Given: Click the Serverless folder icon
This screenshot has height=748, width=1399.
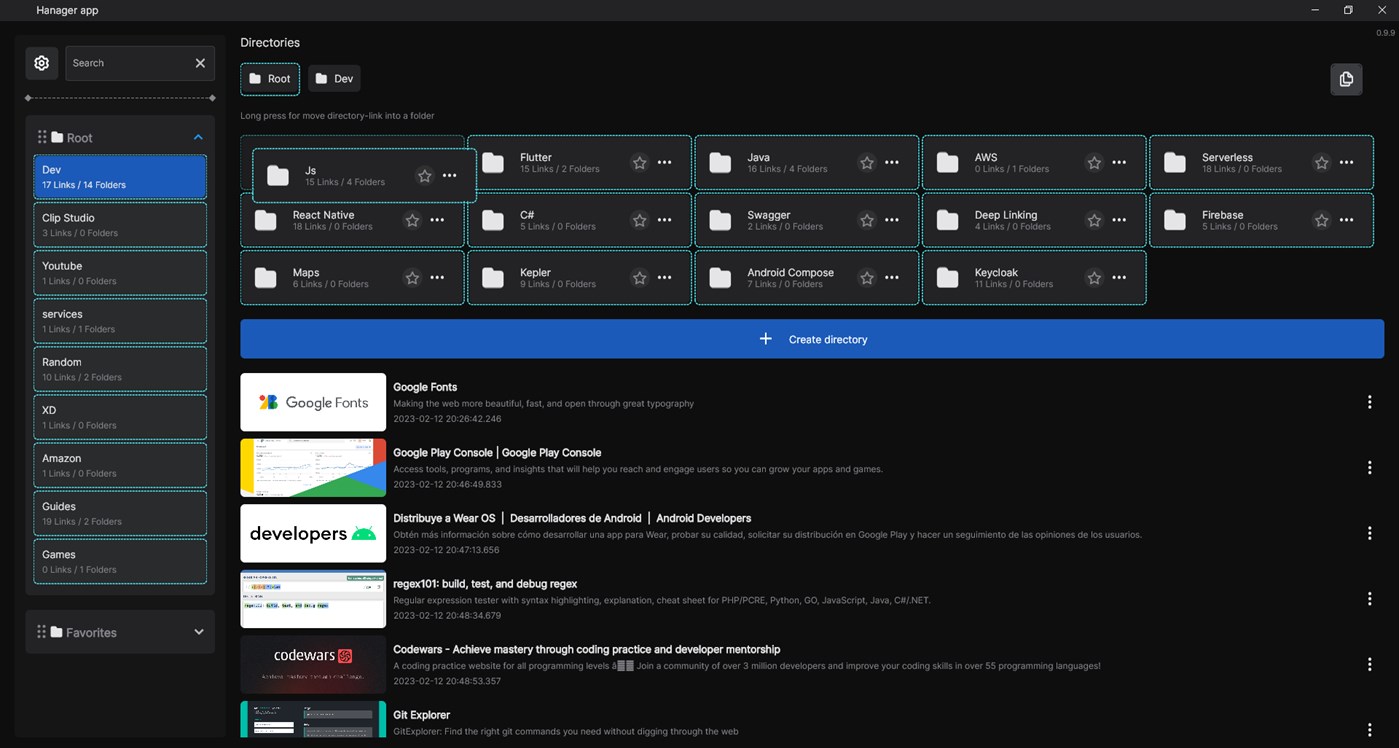Looking at the screenshot, I should coord(1175,163).
